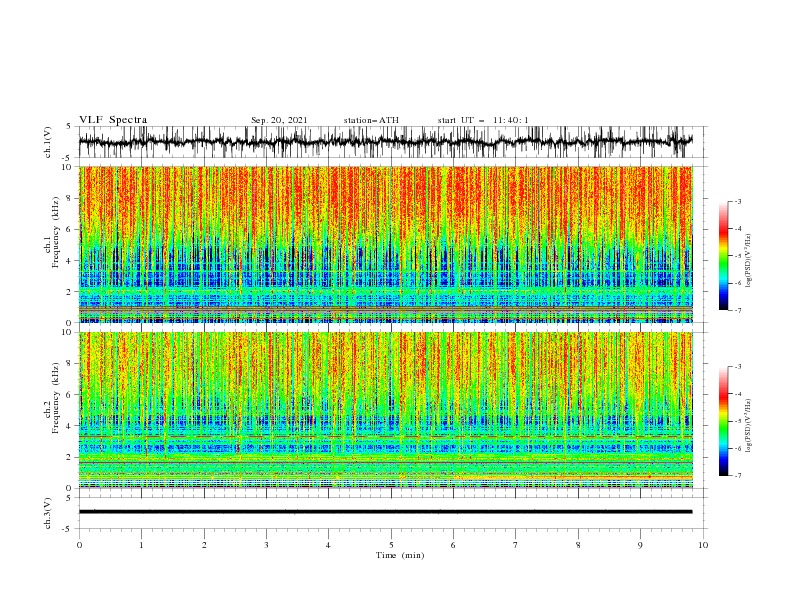The image size is (792, 612).
Task: Click the ch.2 spectrogram plot
Action: [386, 410]
